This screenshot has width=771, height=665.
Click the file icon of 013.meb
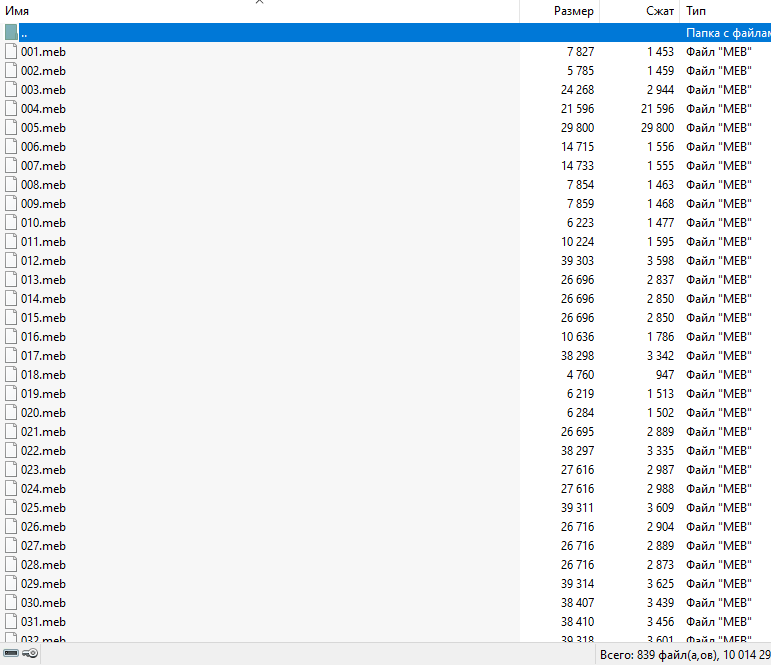[11, 279]
